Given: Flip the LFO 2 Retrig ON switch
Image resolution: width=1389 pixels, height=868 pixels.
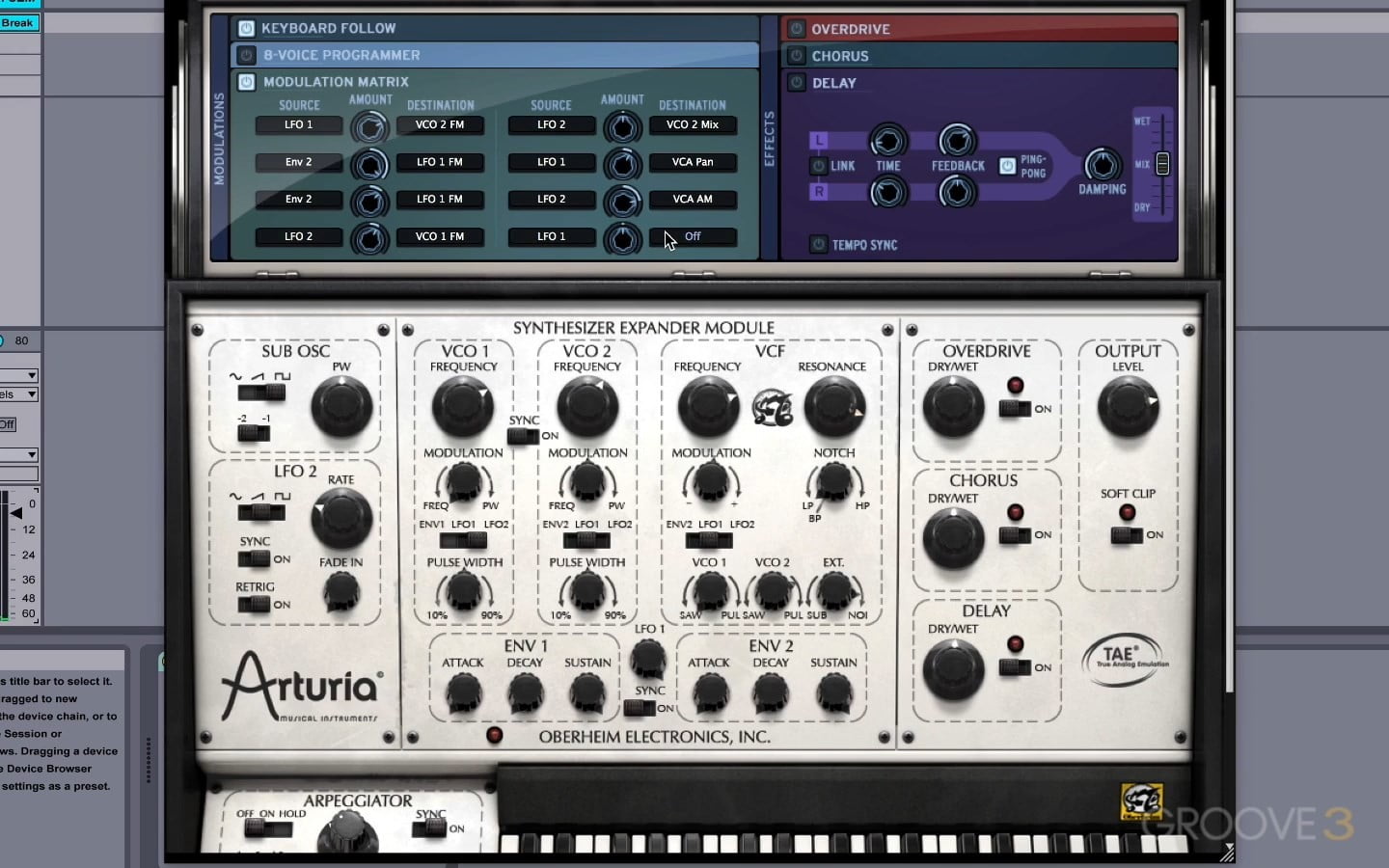Looking at the screenshot, I should (x=254, y=605).
